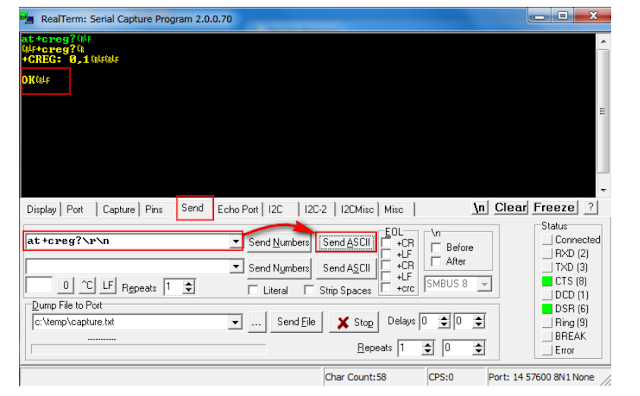This screenshot has height=396, width=640.
Task: Click the 0 character button
Action: coord(66,285)
